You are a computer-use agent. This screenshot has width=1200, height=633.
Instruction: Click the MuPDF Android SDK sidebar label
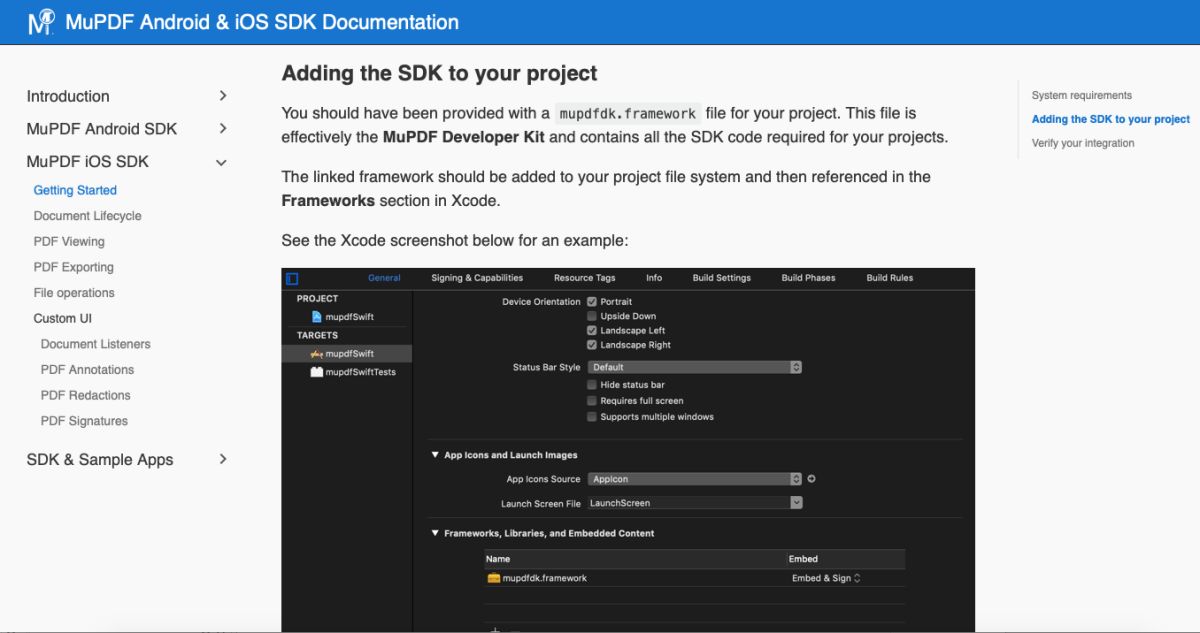(x=102, y=129)
